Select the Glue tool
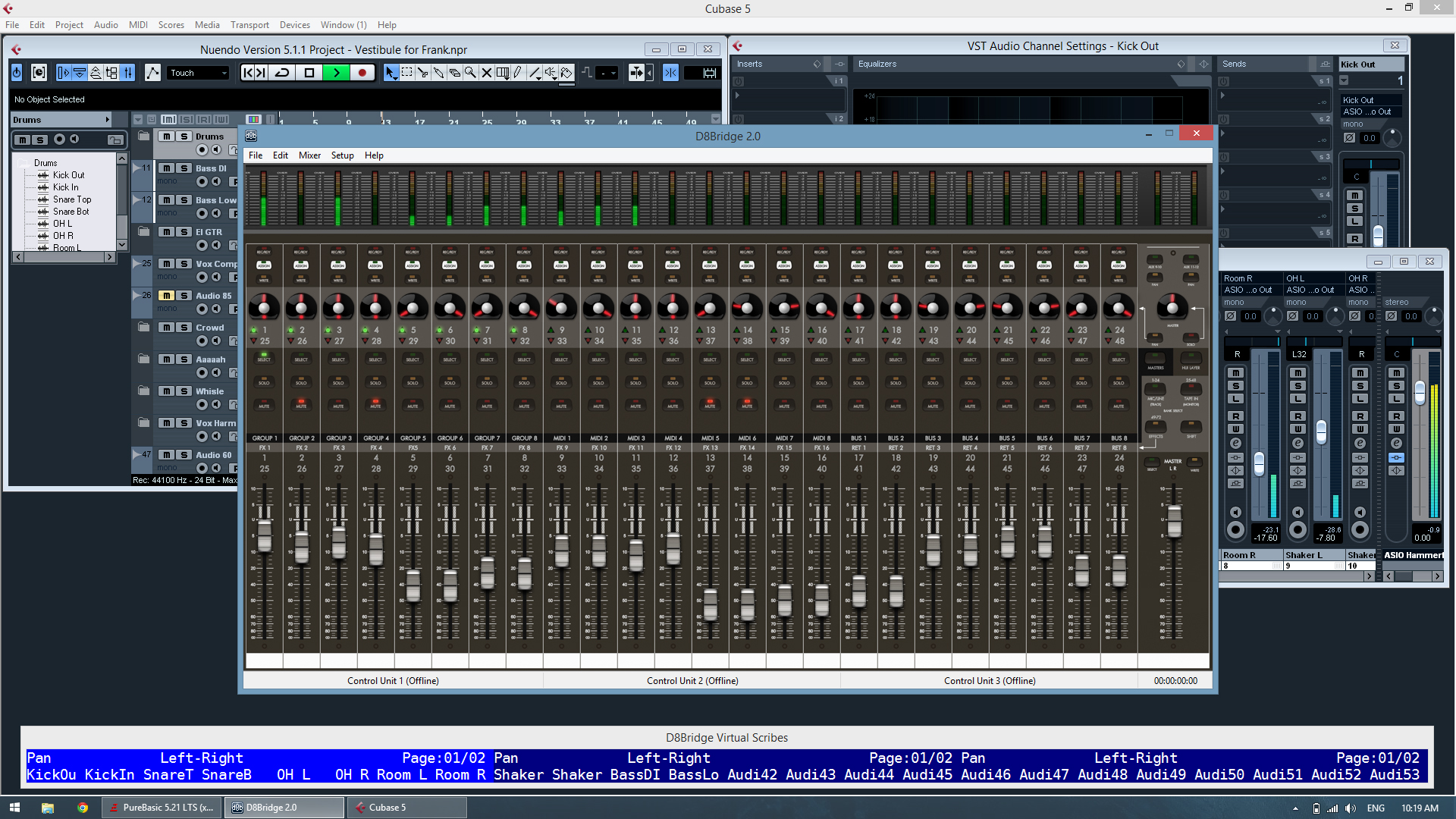The width and height of the screenshot is (1456, 819). tap(438, 73)
